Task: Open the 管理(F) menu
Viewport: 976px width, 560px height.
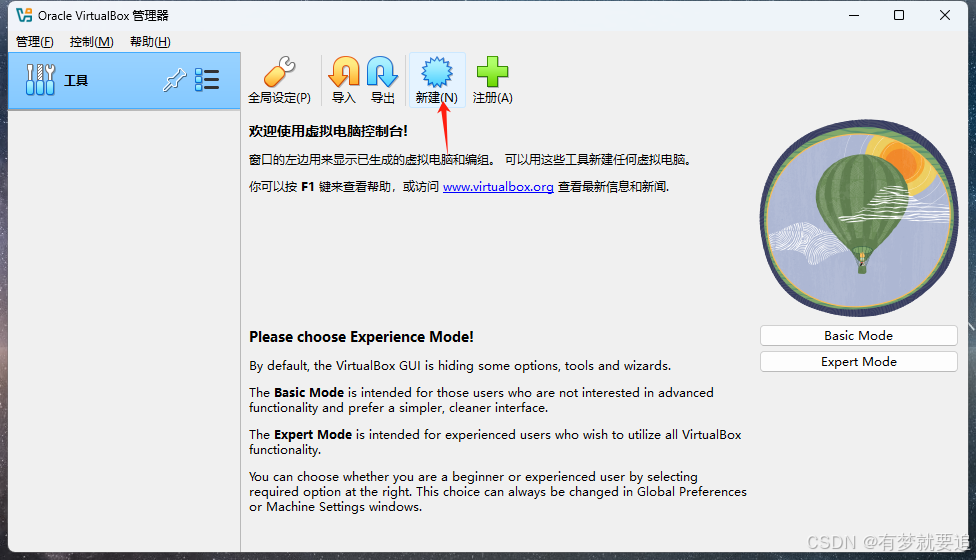Action: coord(35,42)
